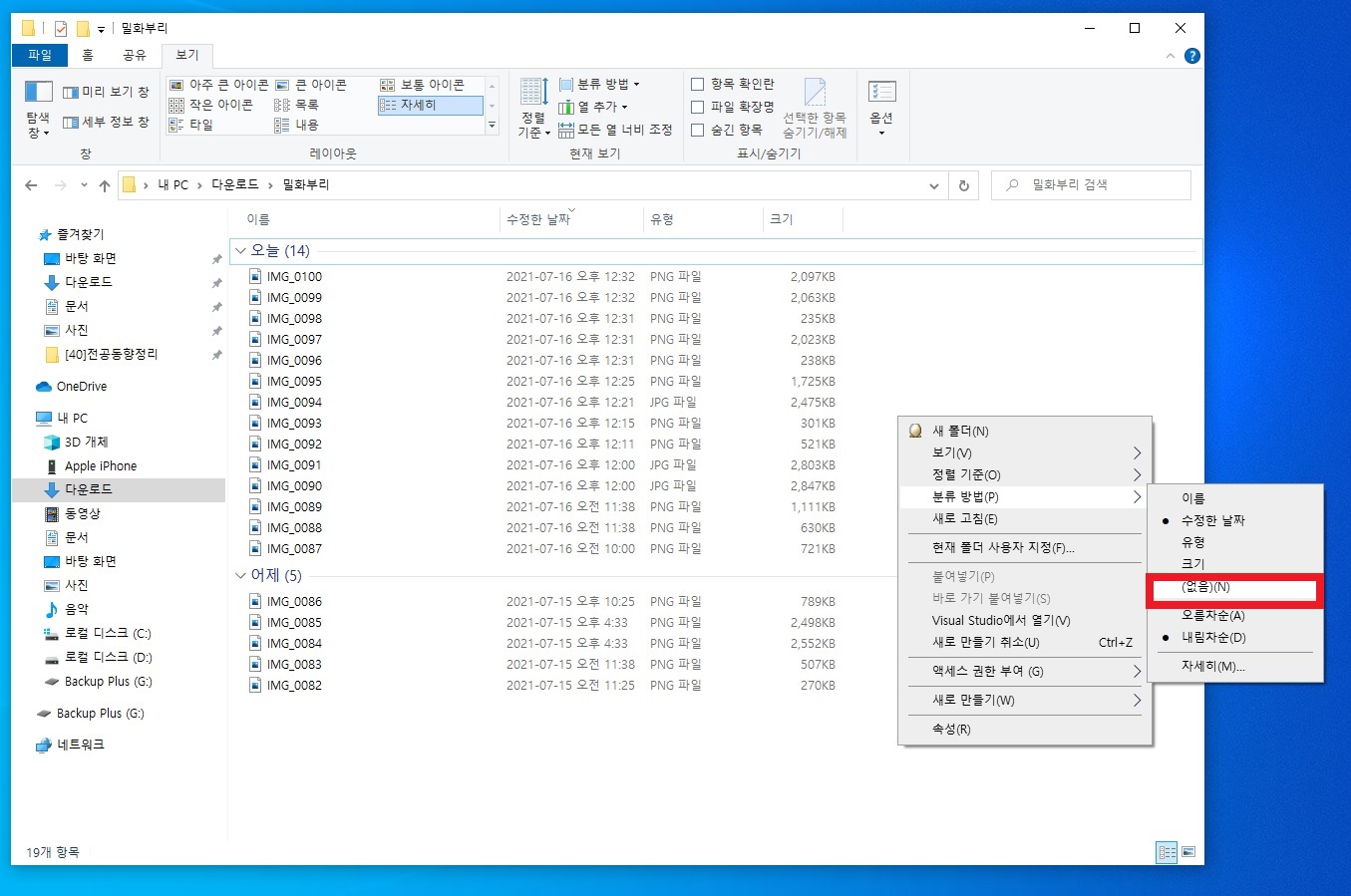Open 옵션 folder options
The width and height of the screenshot is (1351, 896).
point(881,109)
